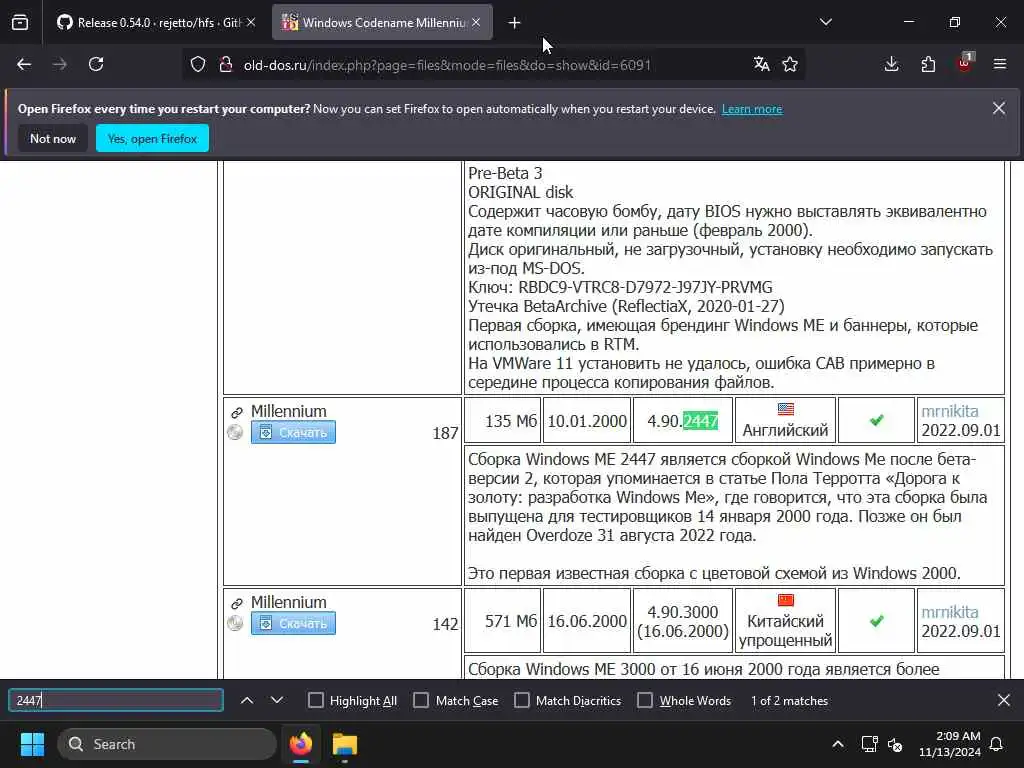The width and height of the screenshot is (1024, 768).
Task: Bookmark this page with star icon
Action: tap(790, 64)
